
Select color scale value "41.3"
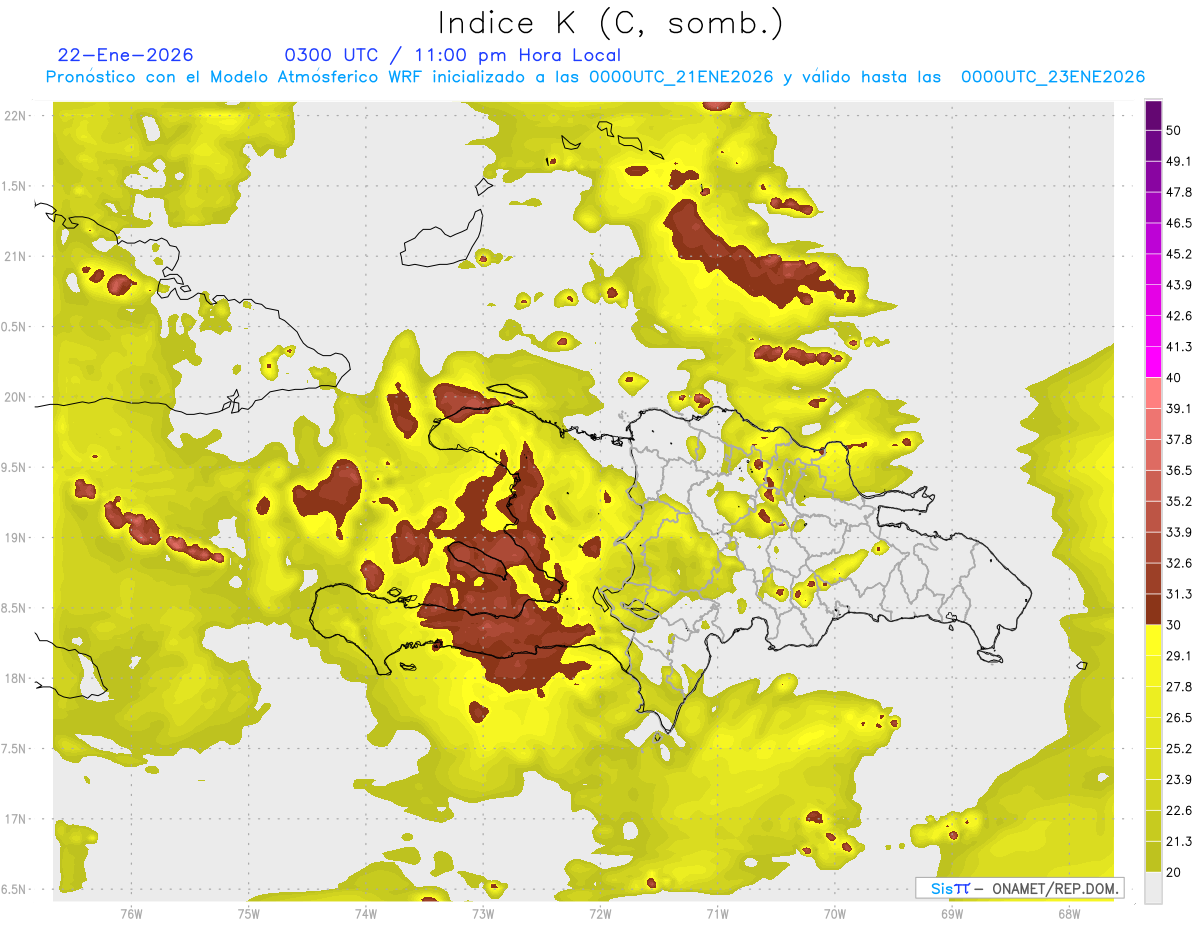pyautogui.click(x=1179, y=347)
